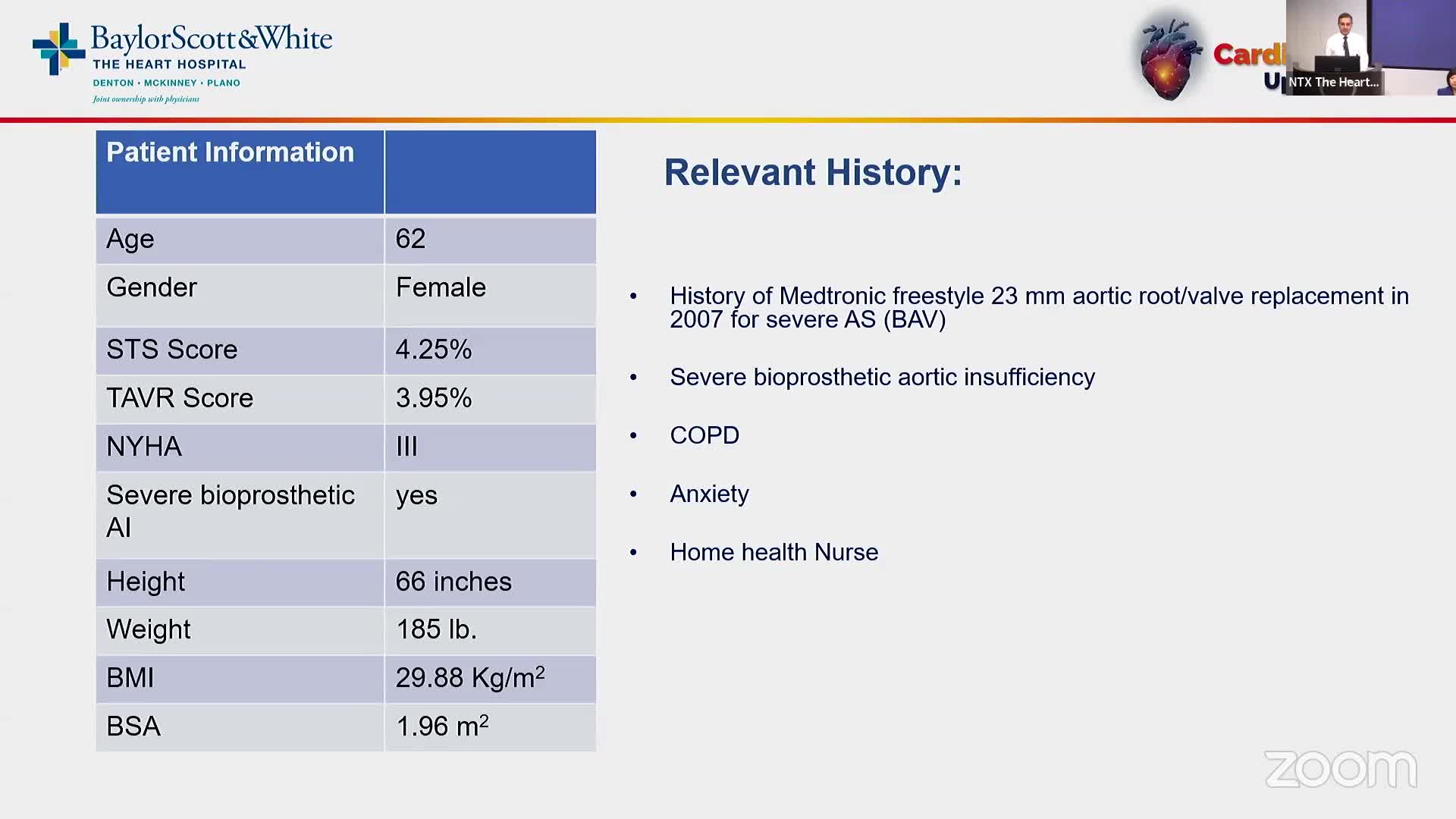This screenshot has height=819, width=1456.
Task: Click the 'COPD' bullet item
Action: (x=704, y=435)
